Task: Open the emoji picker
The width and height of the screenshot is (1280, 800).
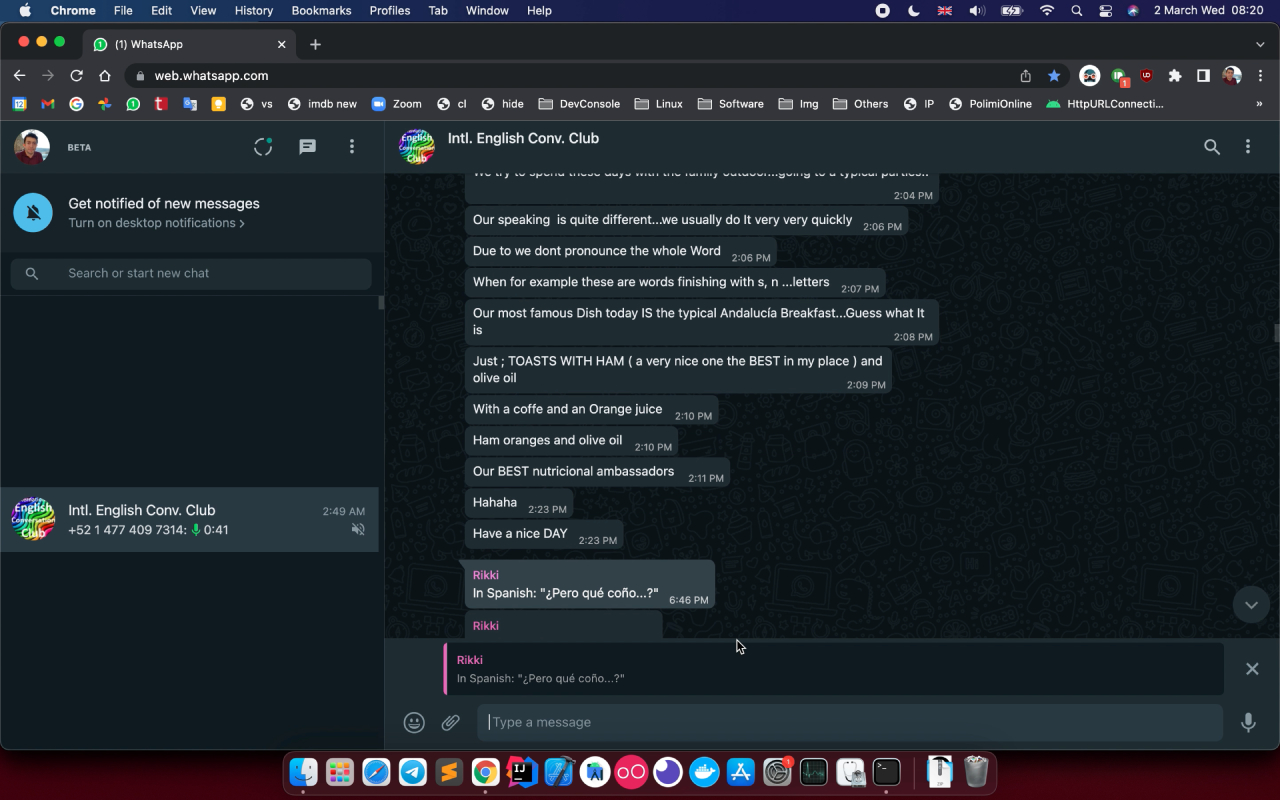Action: coord(414,722)
